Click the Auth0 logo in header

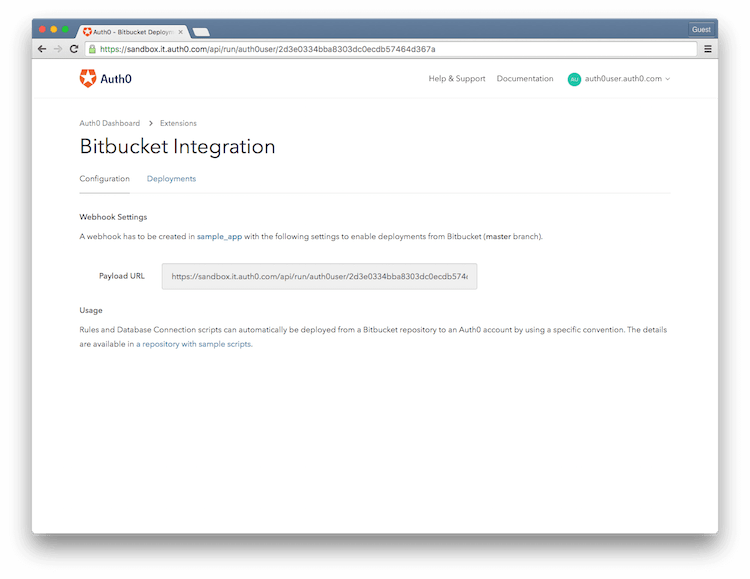pos(106,78)
